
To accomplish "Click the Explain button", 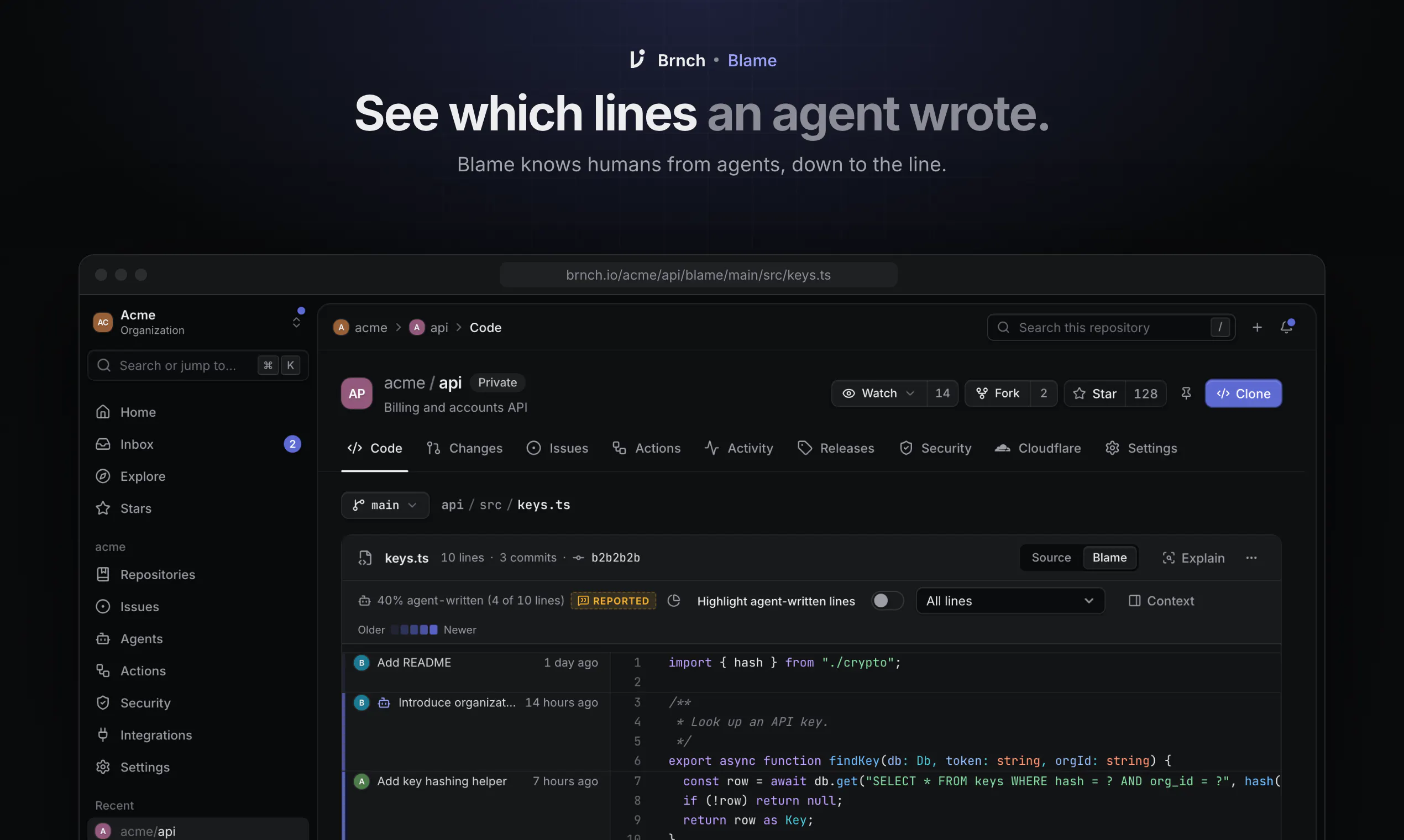I will [x=1192, y=558].
